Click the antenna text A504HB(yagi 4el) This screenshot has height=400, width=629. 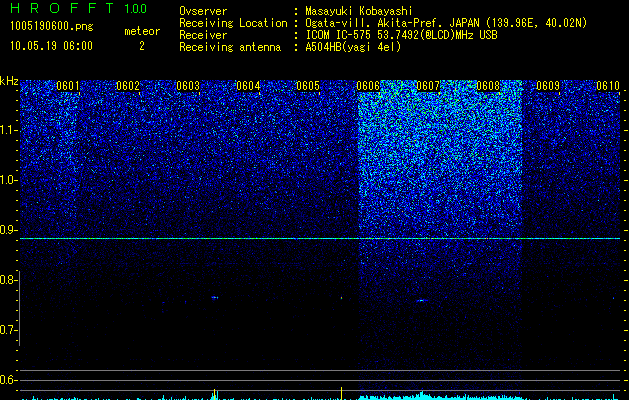(x=353, y=47)
